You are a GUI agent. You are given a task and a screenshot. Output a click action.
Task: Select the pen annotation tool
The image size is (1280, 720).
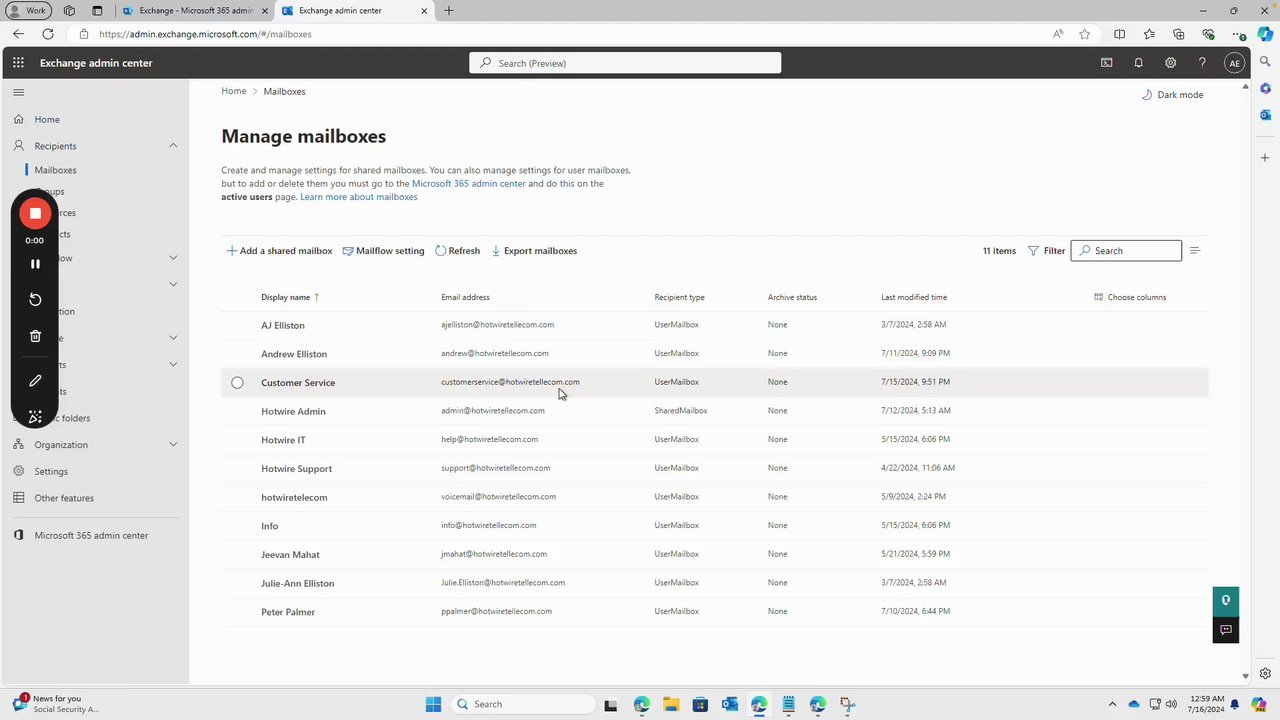35,381
